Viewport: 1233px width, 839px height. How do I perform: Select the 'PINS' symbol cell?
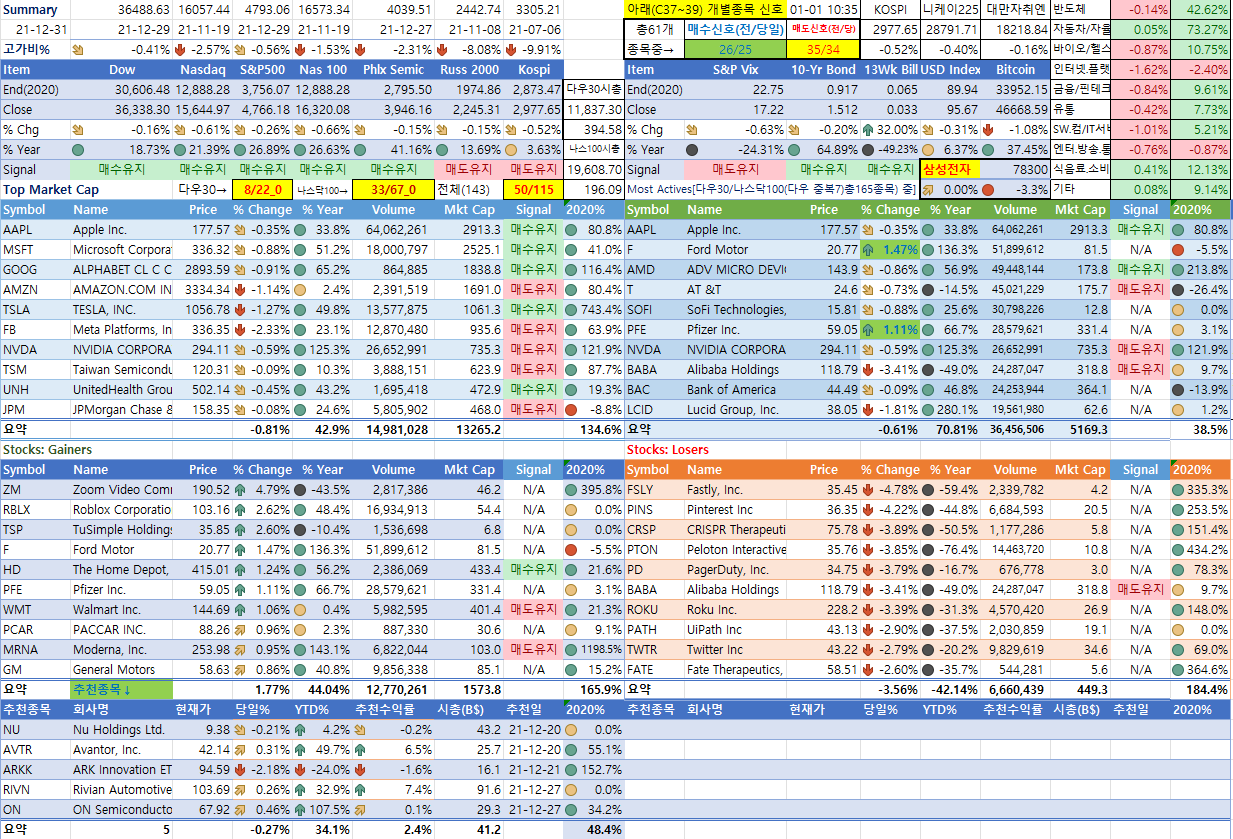coord(655,509)
